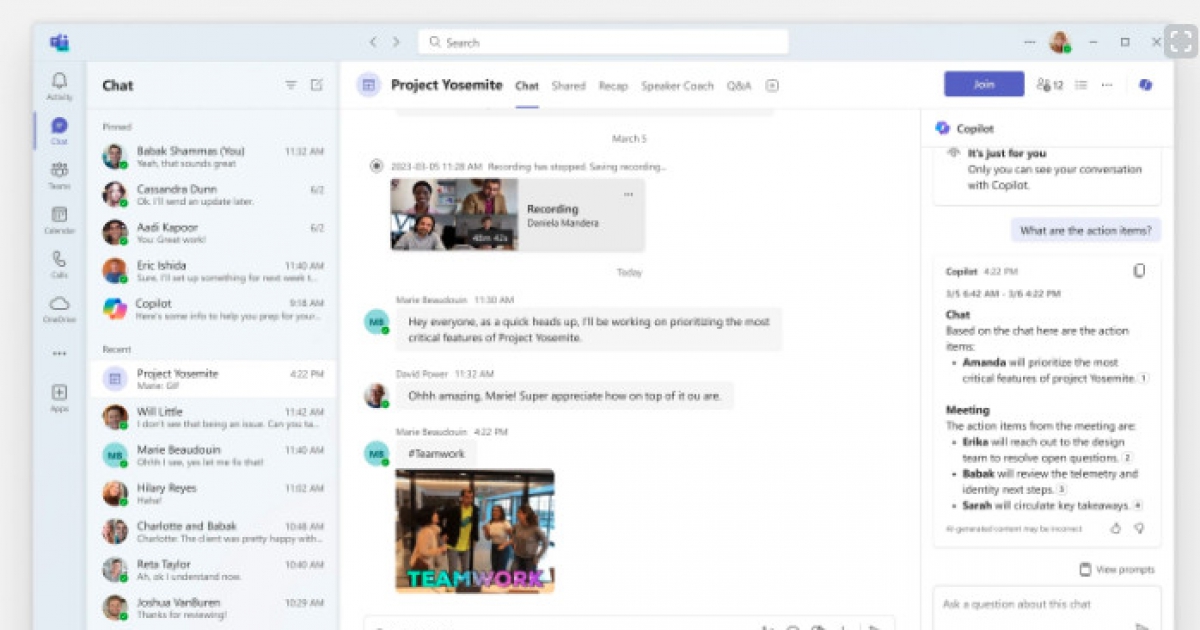Copy Copilot's response with the copy icon

coord(1139,270)
